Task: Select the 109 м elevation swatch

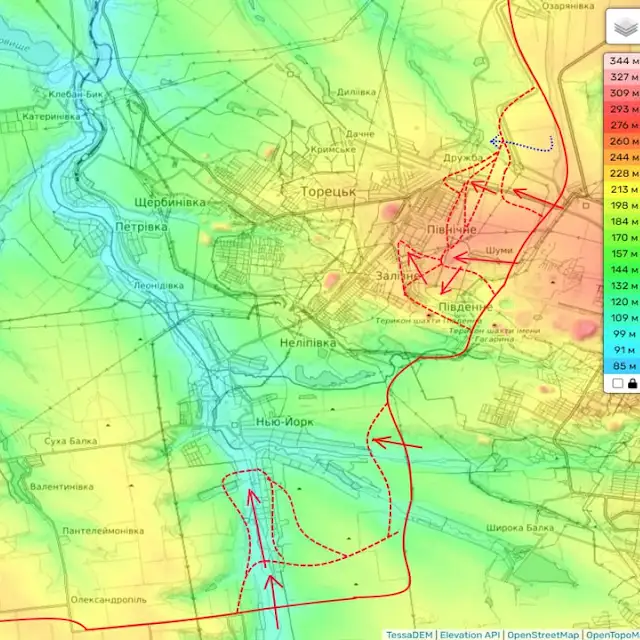Action: (620, 317)
